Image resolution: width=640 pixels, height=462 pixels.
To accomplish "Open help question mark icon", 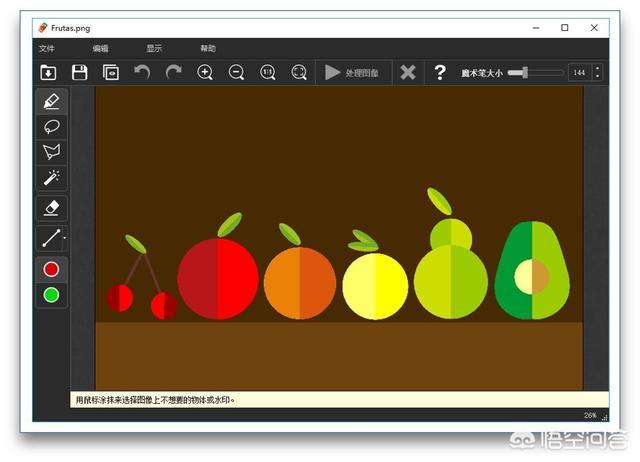I will click(x=440, y=73).
